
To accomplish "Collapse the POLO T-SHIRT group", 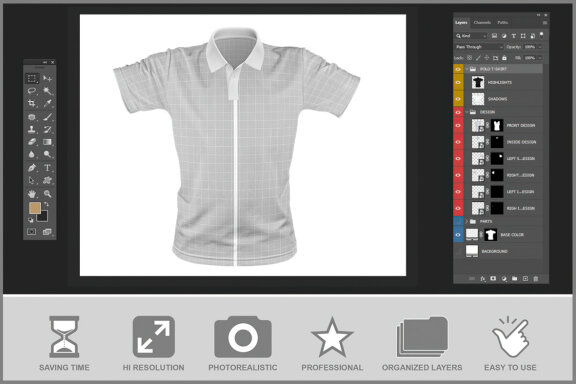I will (x=467, y=69).
